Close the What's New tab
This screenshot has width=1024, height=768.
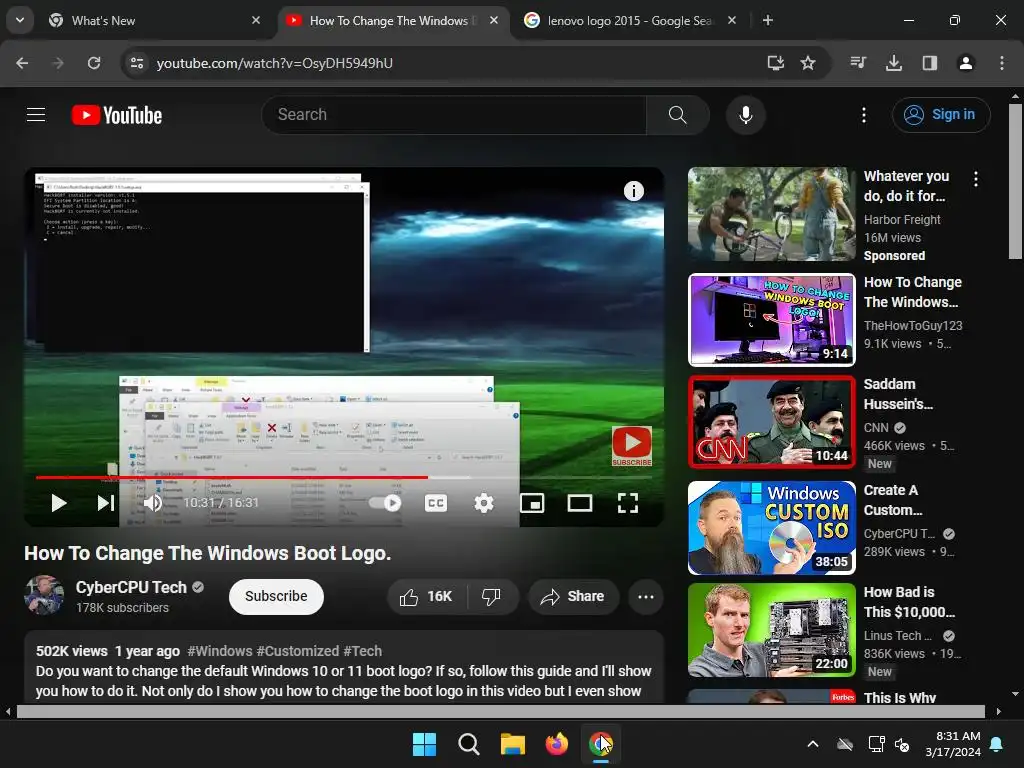pyautogui.click(x=256, y=20)
